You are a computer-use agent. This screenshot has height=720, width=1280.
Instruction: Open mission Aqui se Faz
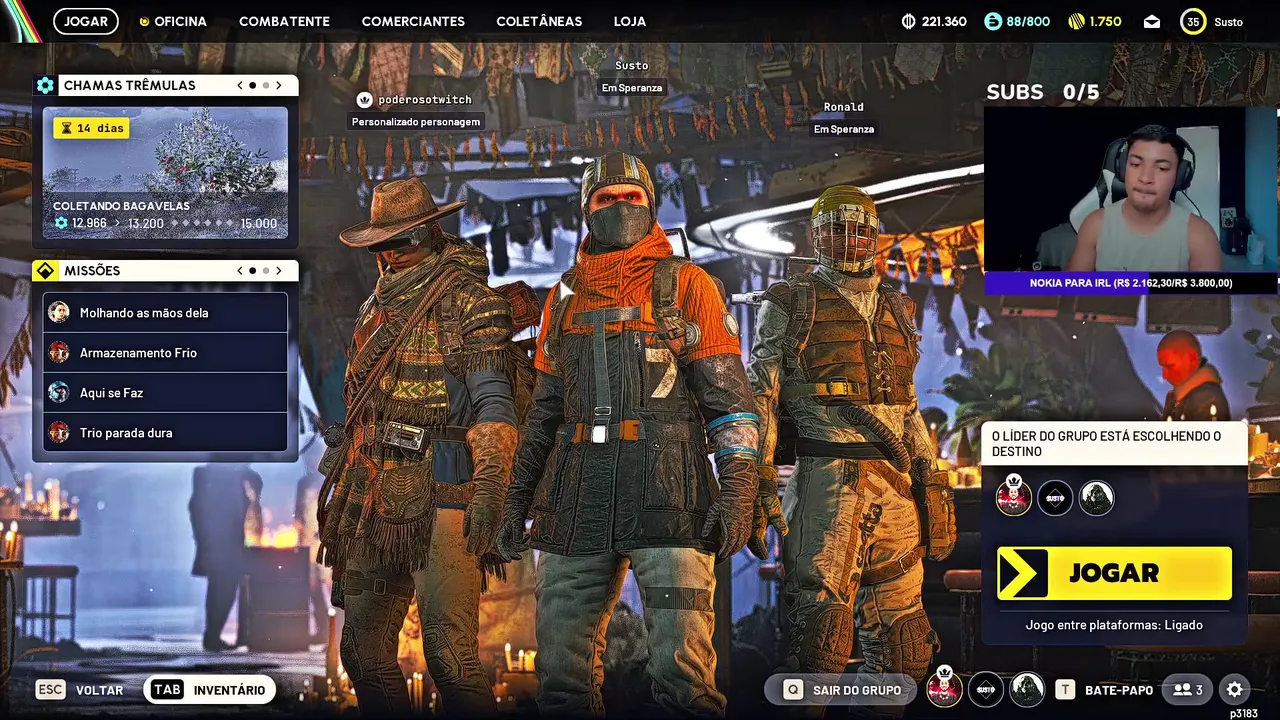[x=165, y=393]
